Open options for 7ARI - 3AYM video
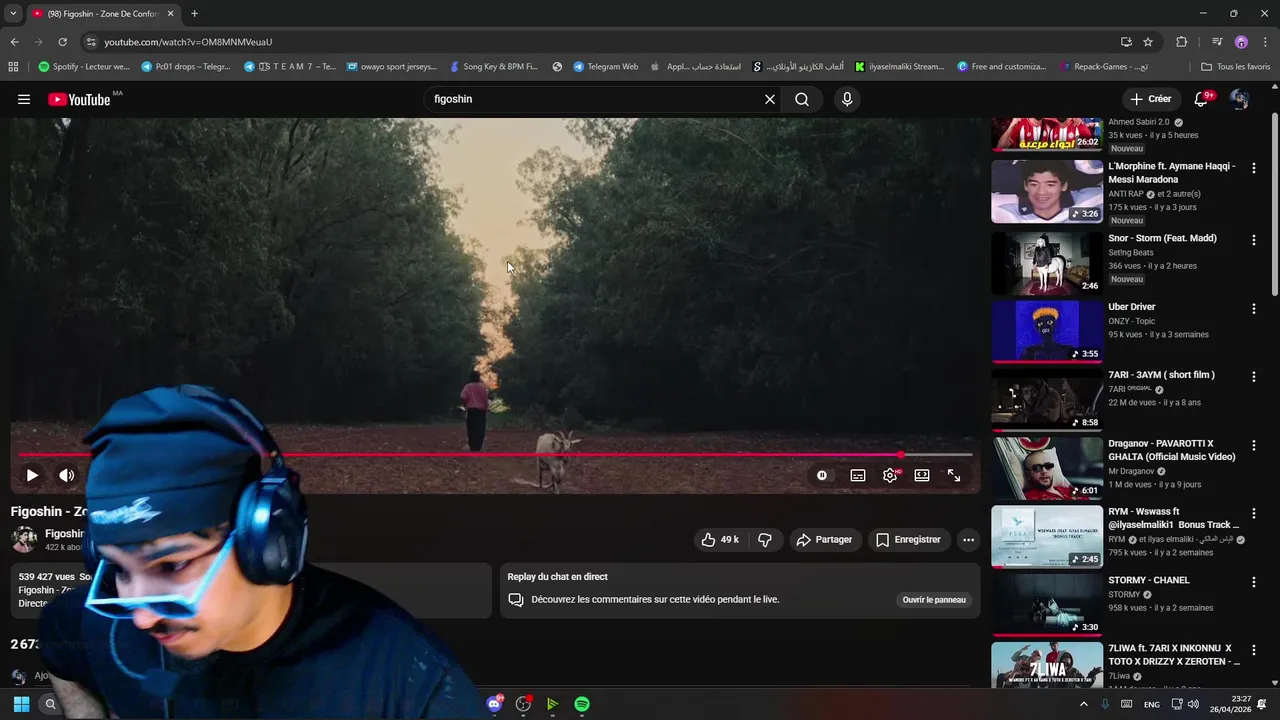This screenshot has height=720, width=1280. pos(1254,377)
